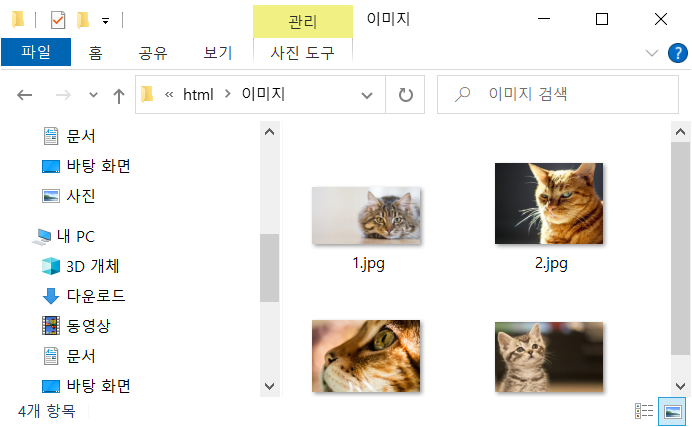Viewport: 692px width, 427px height.
Task: Click the folder icon in the title bar
Action: click(18, 20)
